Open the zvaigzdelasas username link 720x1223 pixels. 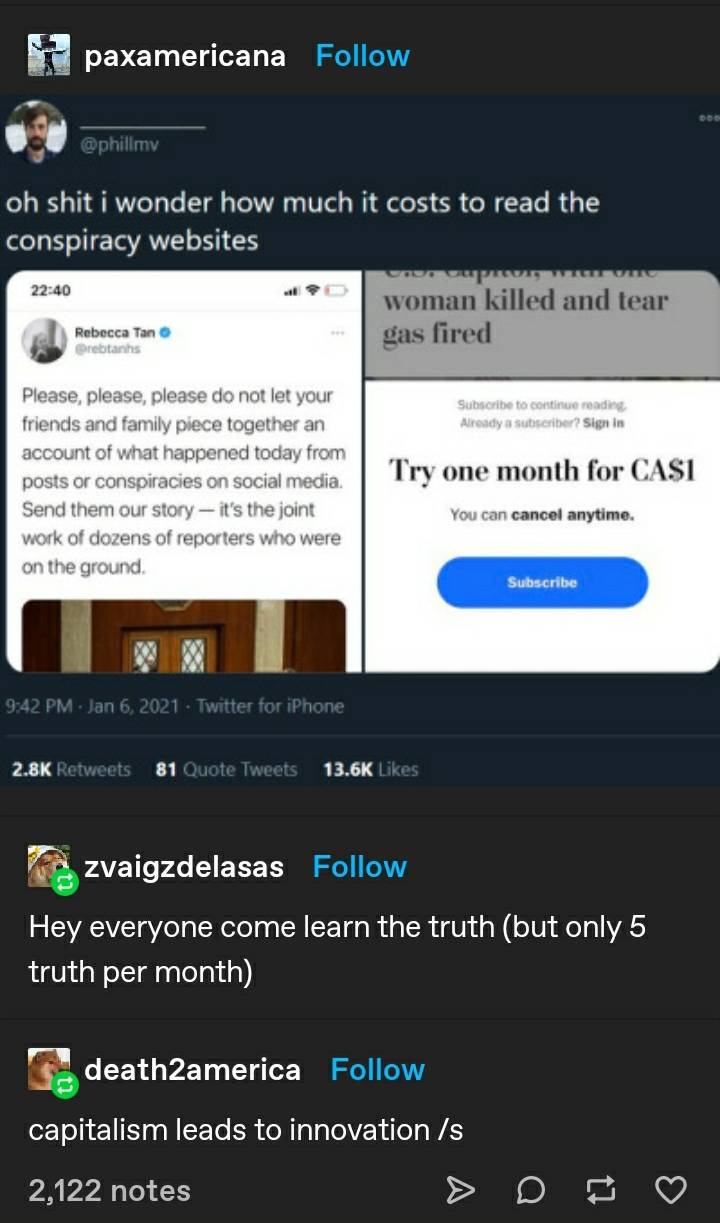(x=184, y=867)
